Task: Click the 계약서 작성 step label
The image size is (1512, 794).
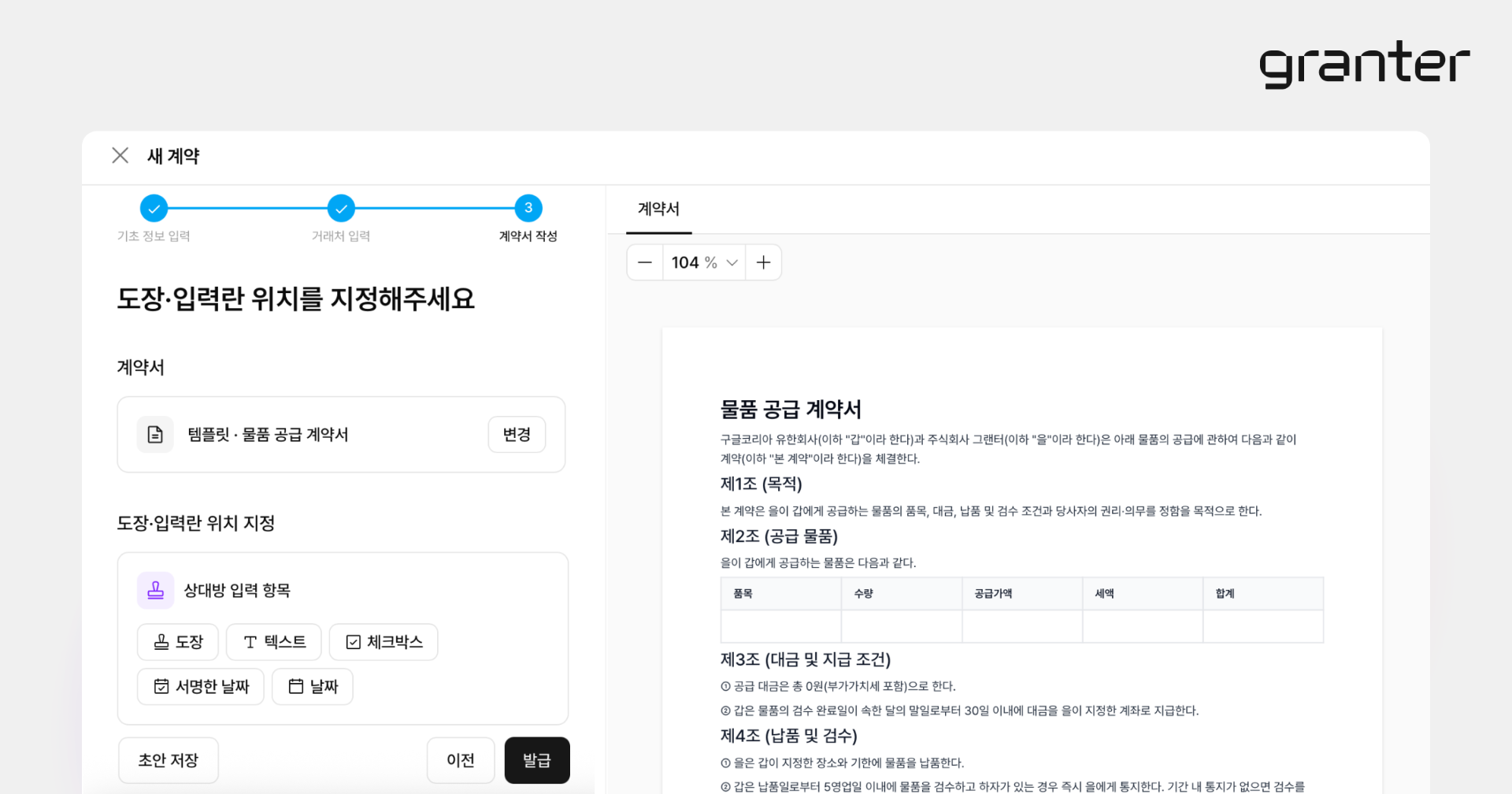Action: coord(528,236)
